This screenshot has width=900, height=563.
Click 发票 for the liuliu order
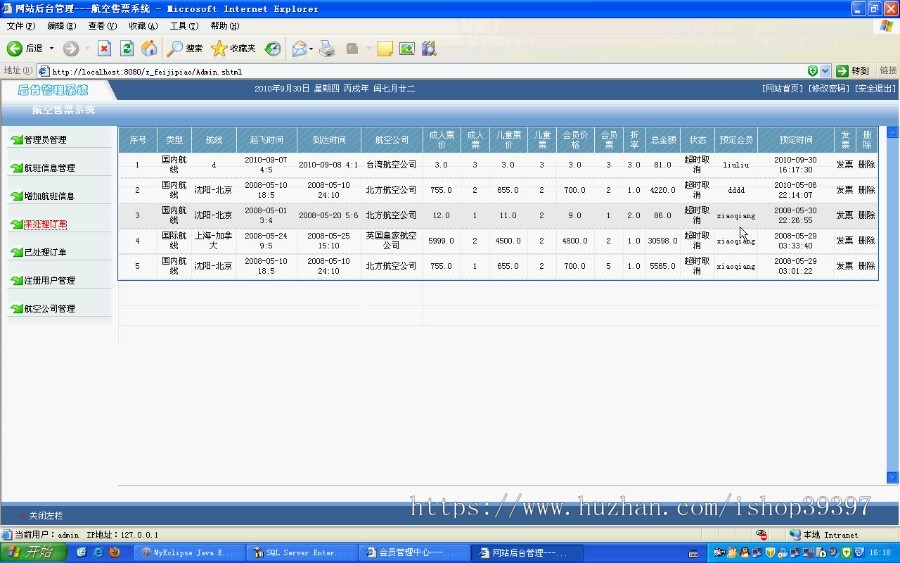844,165
